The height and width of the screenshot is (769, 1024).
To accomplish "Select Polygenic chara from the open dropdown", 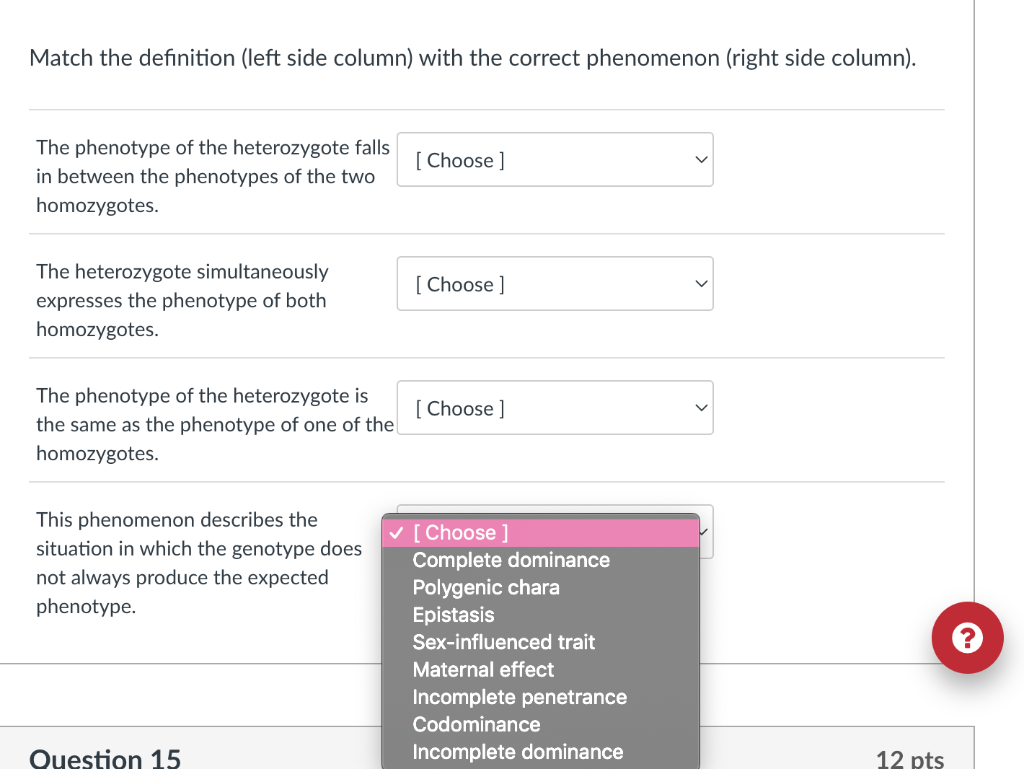I will pos(486,587).
